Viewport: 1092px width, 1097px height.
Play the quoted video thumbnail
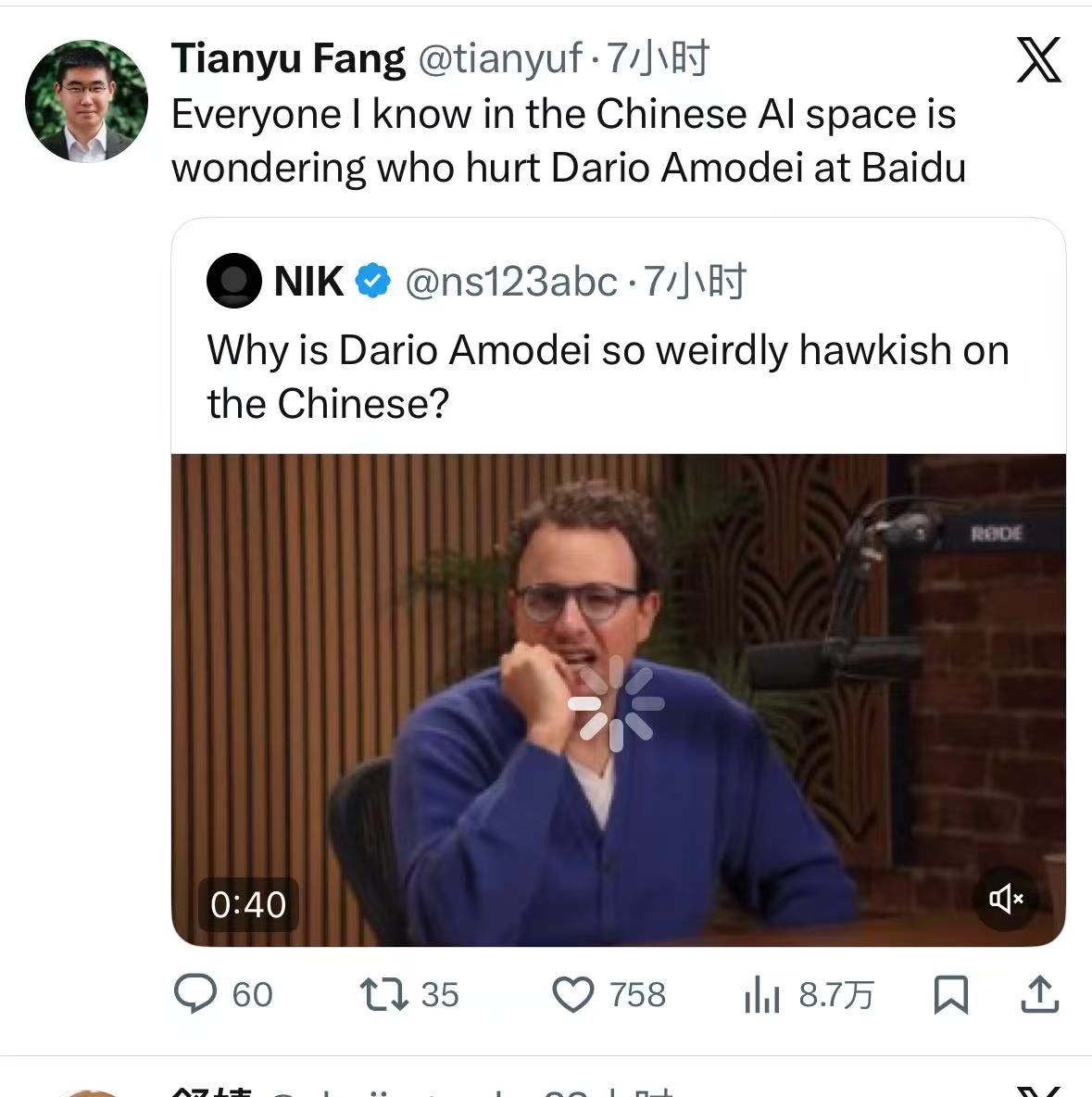(619, 700)
